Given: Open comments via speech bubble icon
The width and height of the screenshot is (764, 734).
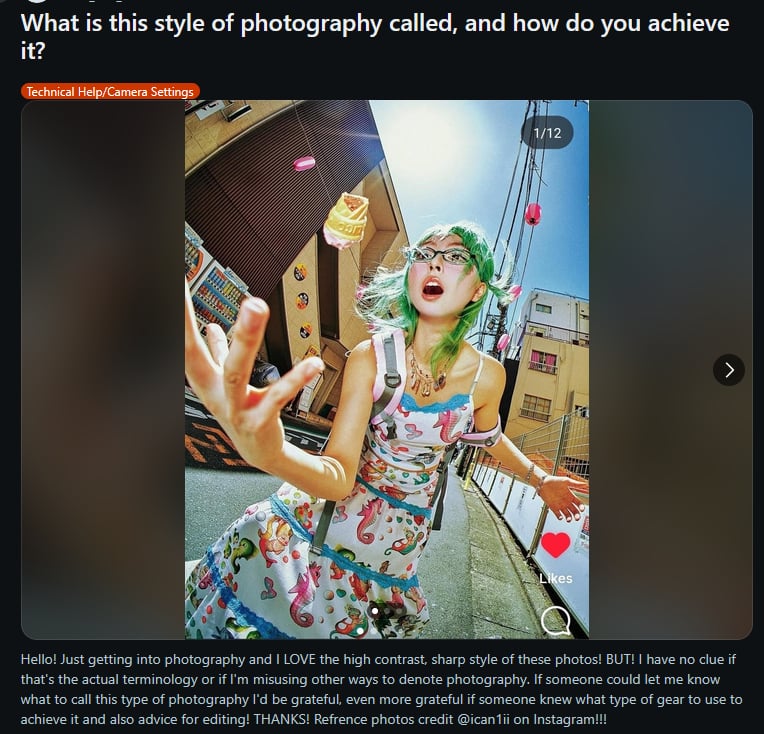Looking at the screenshot, I should (555, 620).
